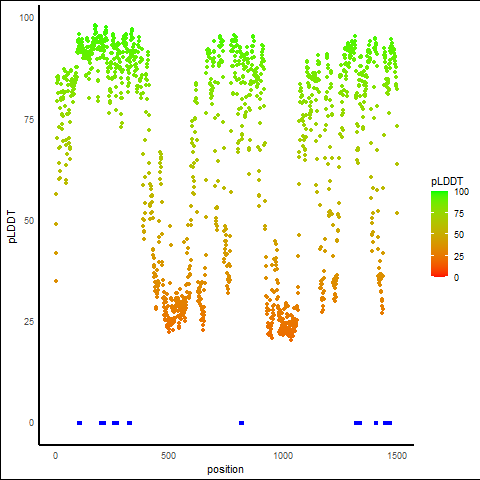Click the legend label 75
Viewport: 480px width, 480px height.
point(459,214)
